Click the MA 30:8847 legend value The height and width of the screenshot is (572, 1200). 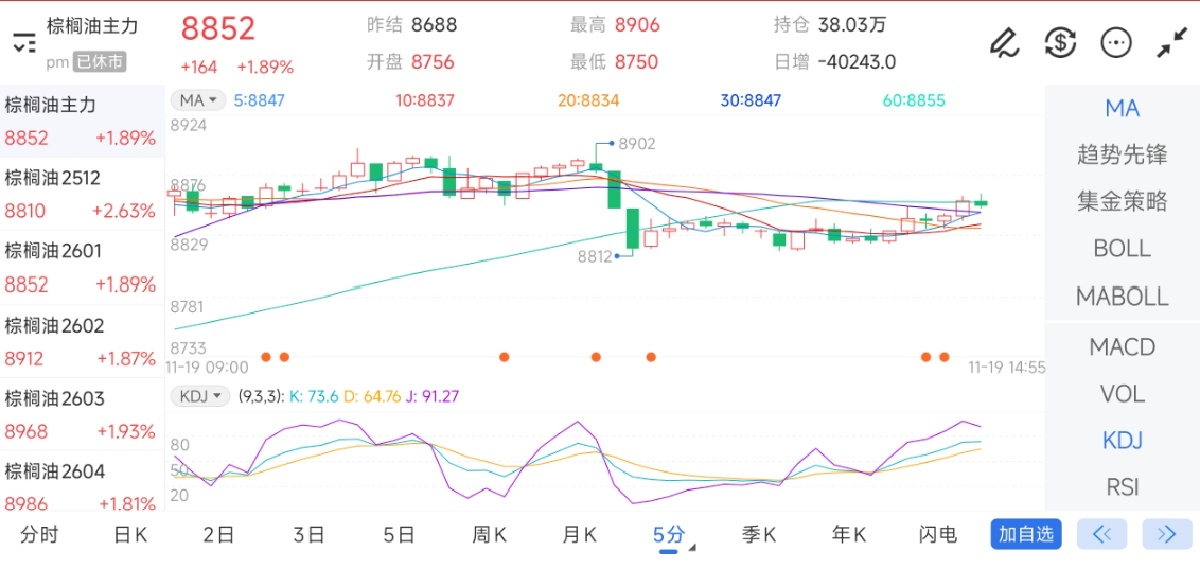click(x=751, y=100)
